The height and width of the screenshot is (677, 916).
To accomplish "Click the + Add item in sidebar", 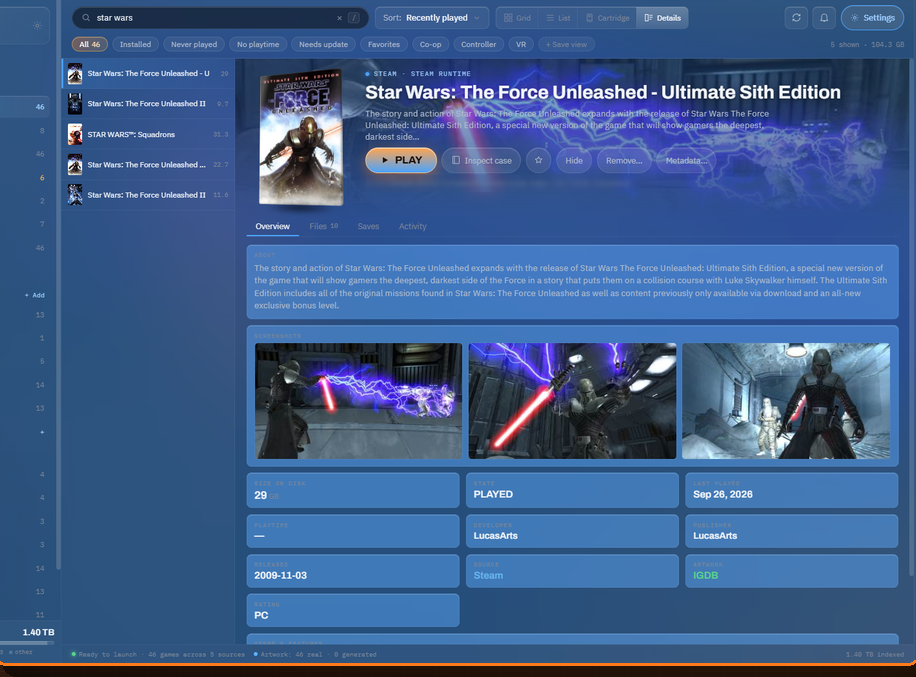I will click(35, 296).
